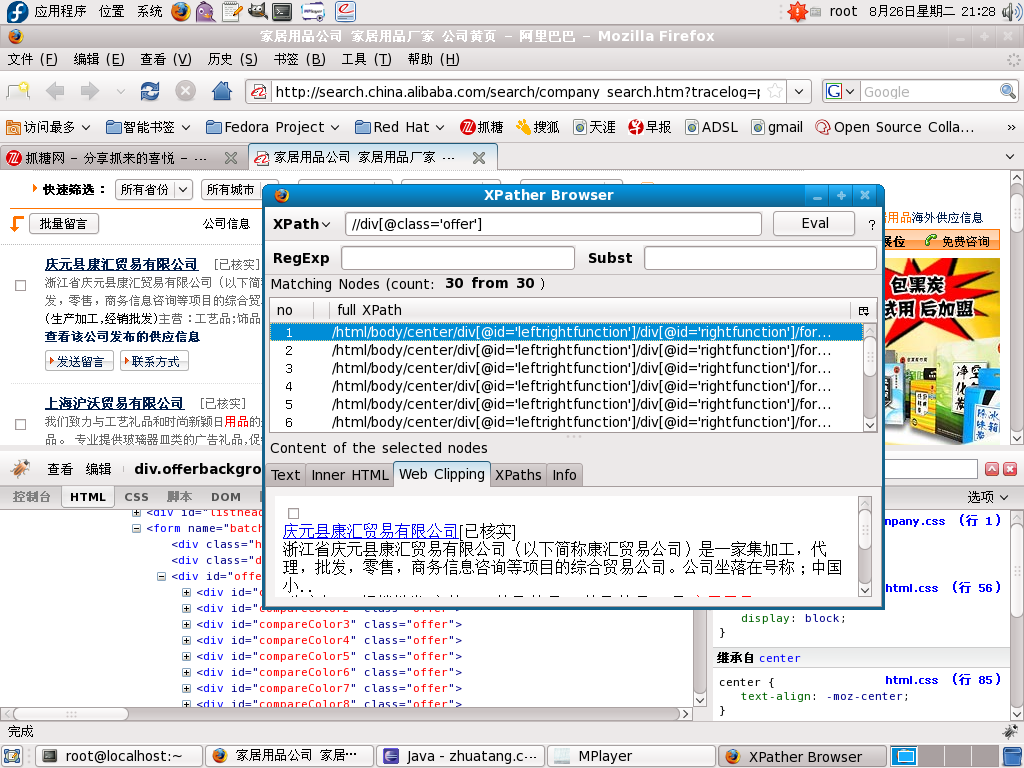
Task: Click into the RegExp input field
Action: tap(458, 258)
